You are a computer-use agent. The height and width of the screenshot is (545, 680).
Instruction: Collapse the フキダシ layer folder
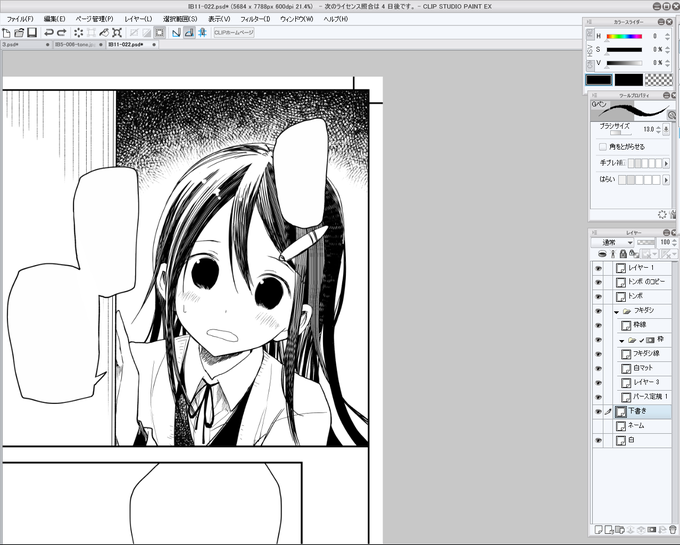616,312
